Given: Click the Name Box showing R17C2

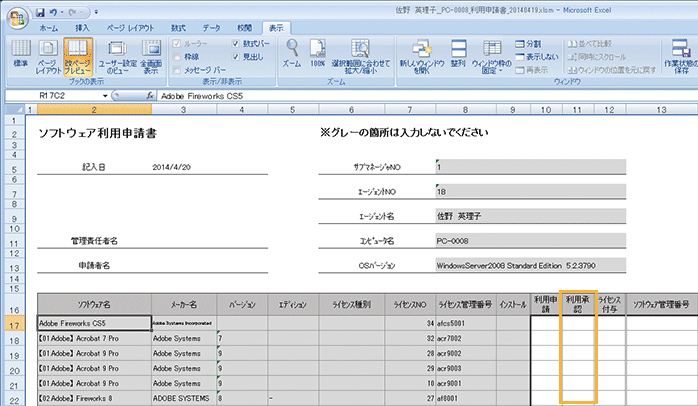Looking at the screenshot, I should tap(53, 96).
